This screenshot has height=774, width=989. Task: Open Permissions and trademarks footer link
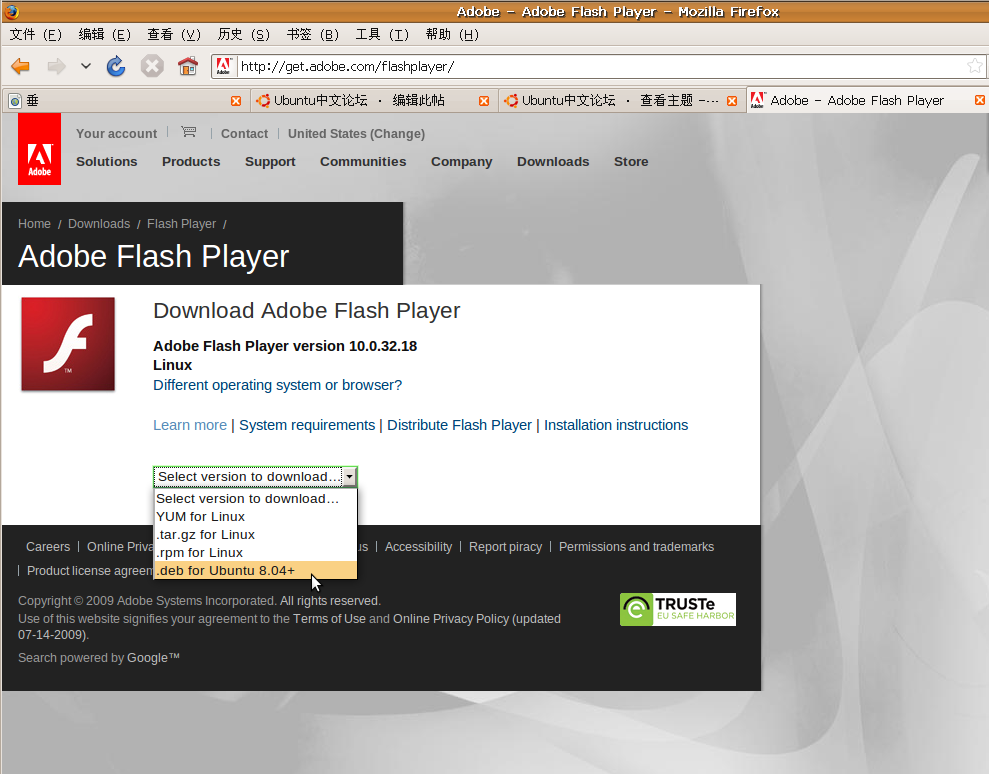tap(636, 547)
